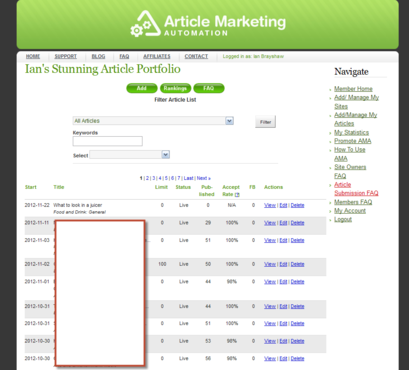Open How To Use AMA link
Screen dimensions: 409x370
click(350, 154)
